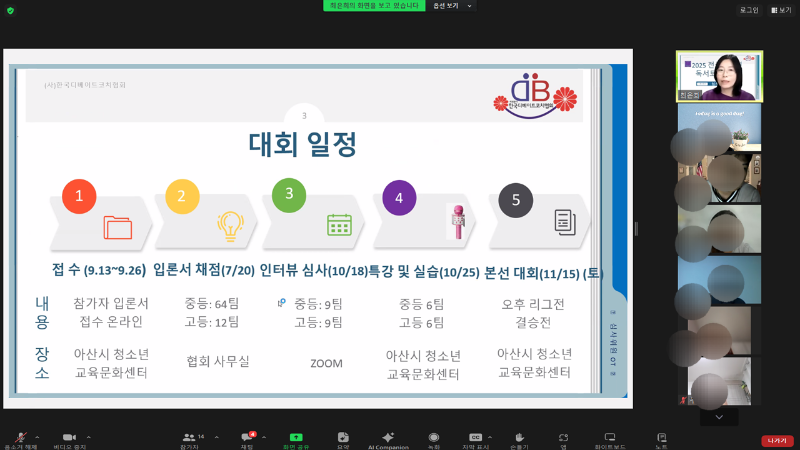
Task: Click the Login button at top right
Action: click(x=748, y=10)
